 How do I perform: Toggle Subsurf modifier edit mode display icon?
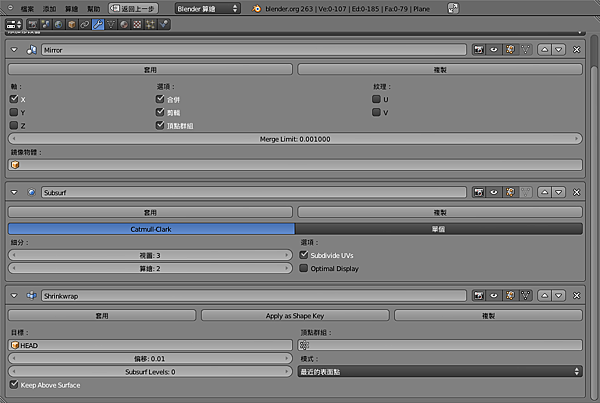(510, 192)
